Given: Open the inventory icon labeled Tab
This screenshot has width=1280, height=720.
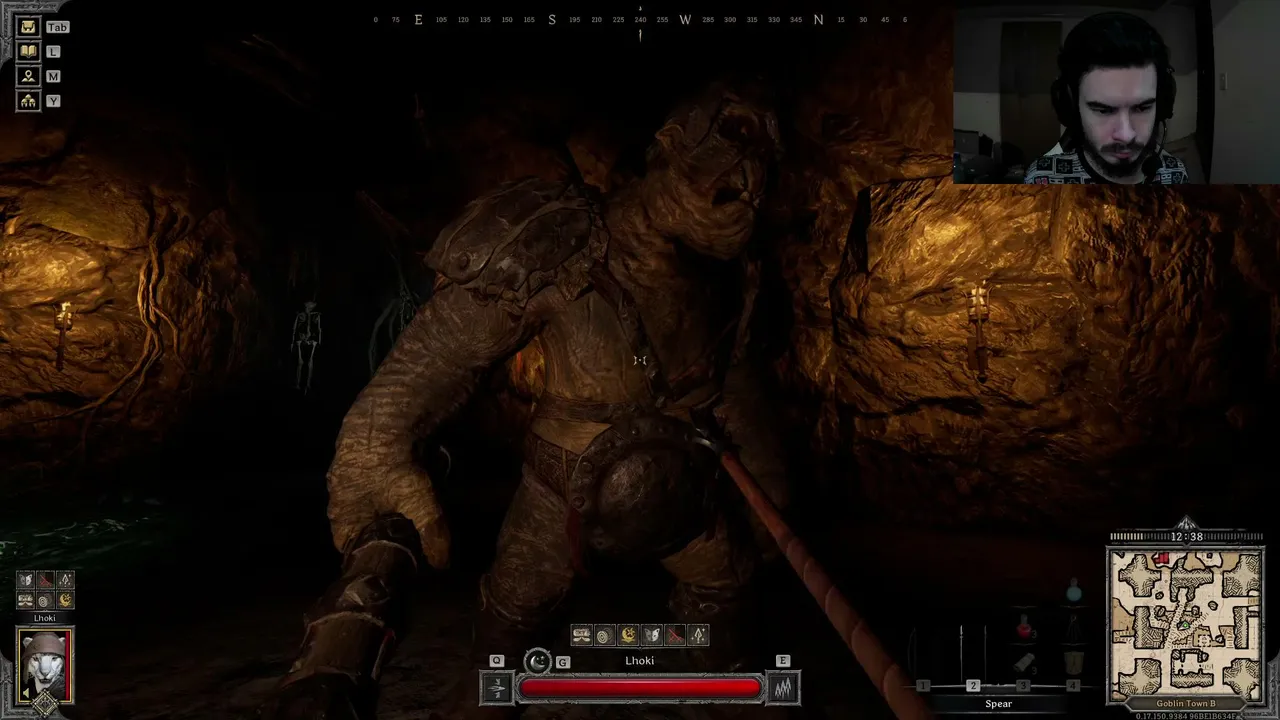Looking at the screenshot, I should pyautogui.click(x=28, y=27).
